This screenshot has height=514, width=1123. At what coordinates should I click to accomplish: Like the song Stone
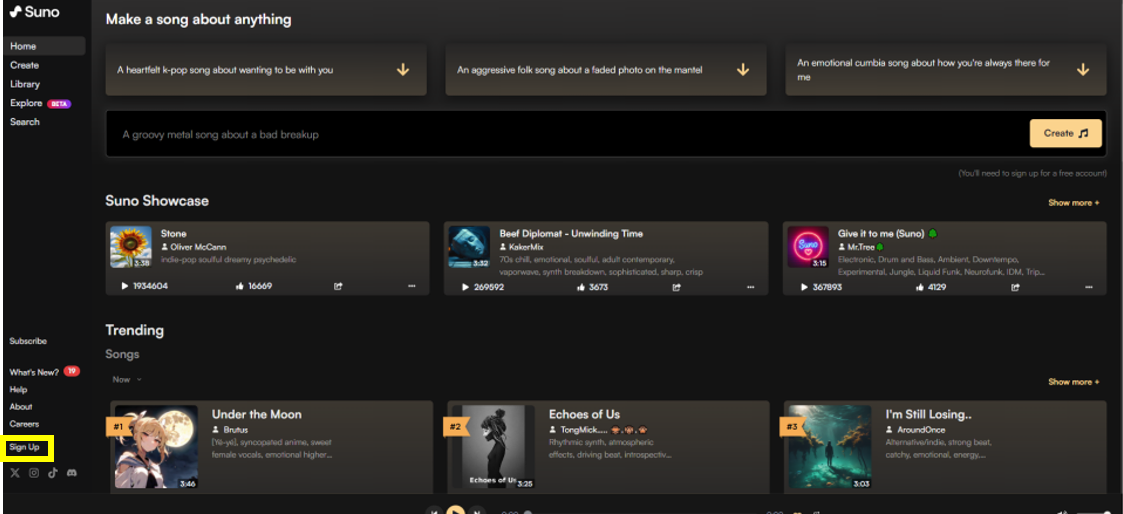point(240,286)
